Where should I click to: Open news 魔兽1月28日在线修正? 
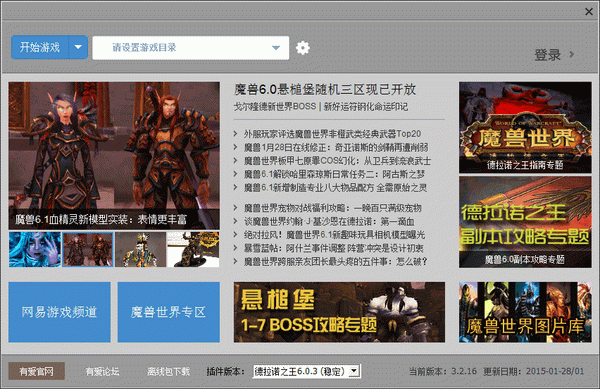coord(336,147)
